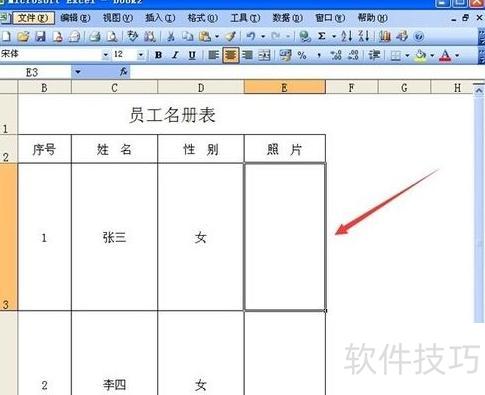Image resolution: width=485 pixels, height=395 pixels.
Task: Open the Name Box dropdown arrow
Action: click(x=78, y=72)
